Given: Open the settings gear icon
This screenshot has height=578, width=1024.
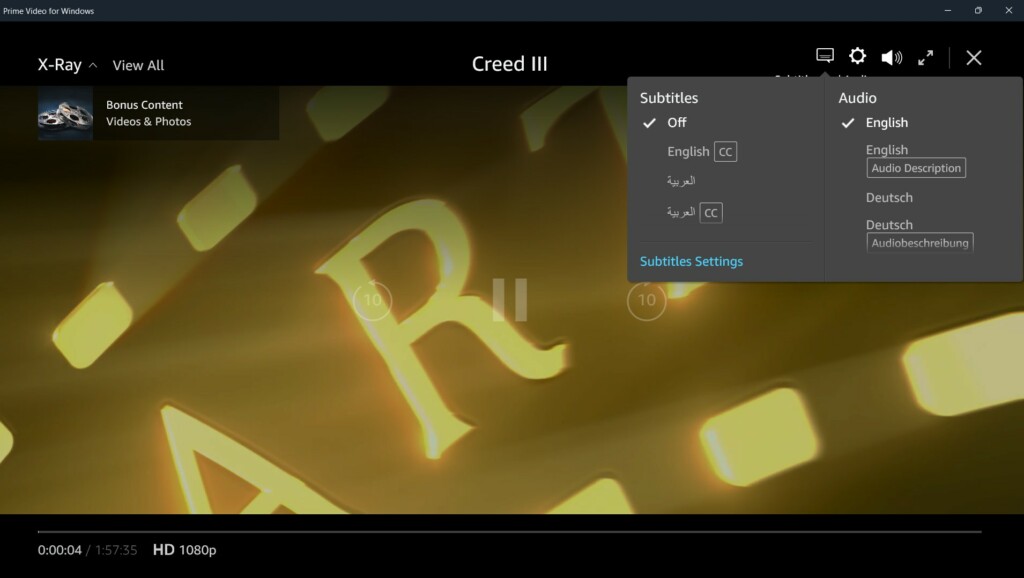Looking at the screenshot, I should (x=857, y=56).
